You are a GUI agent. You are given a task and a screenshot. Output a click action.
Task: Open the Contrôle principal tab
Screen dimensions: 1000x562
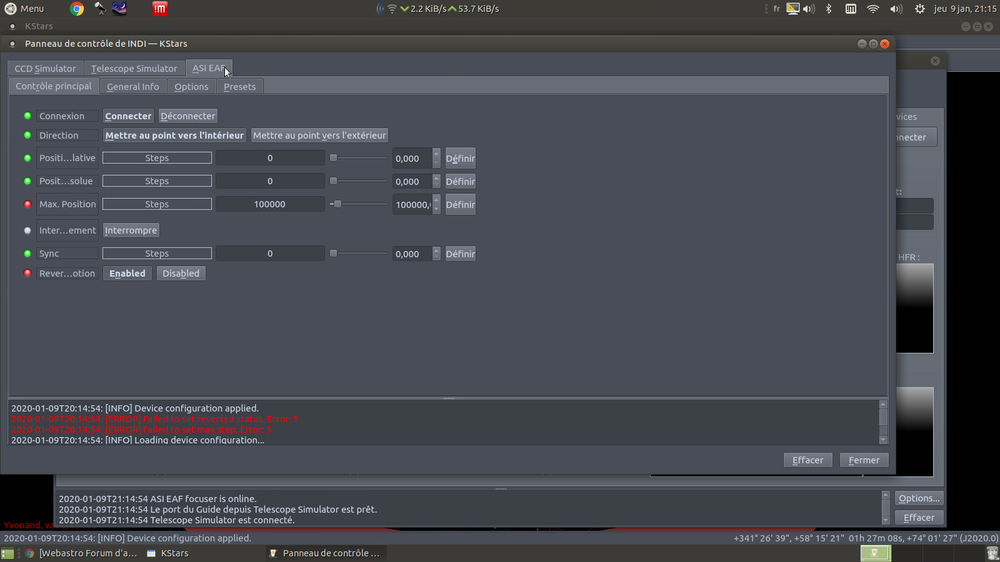point(54,86)
